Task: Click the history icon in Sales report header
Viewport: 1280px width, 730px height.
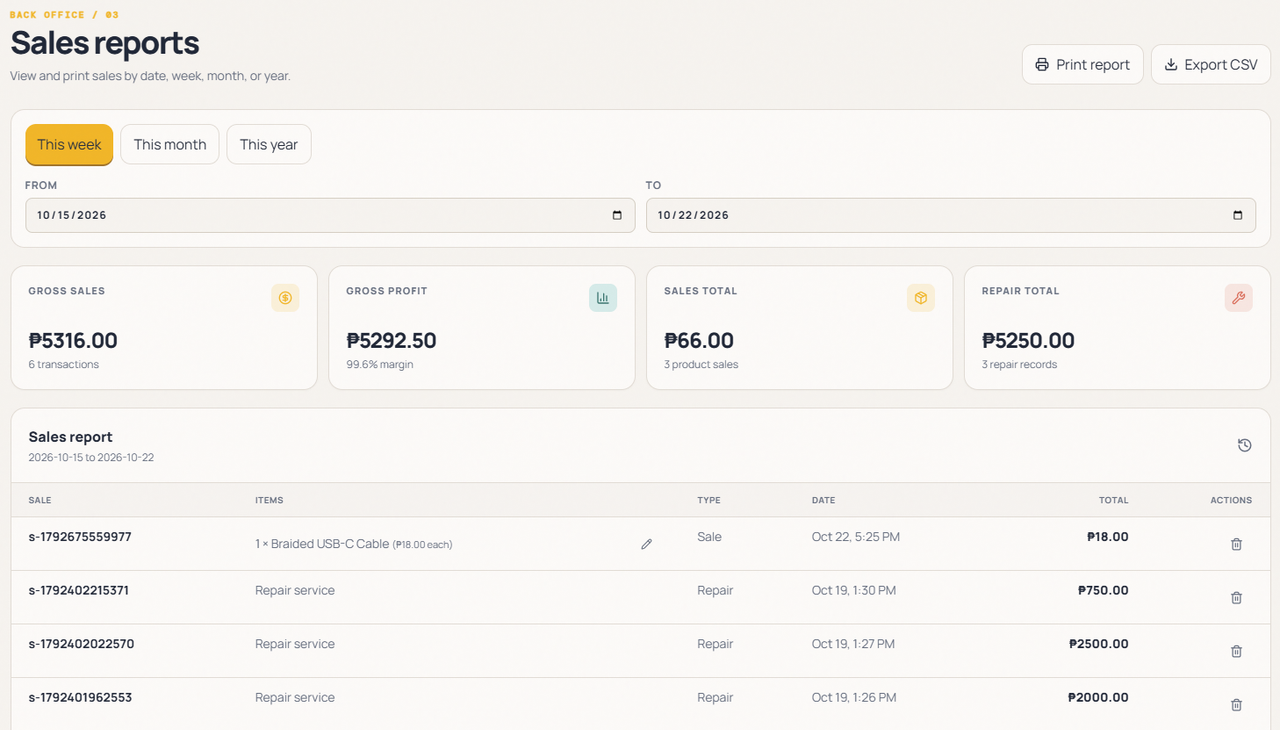Action: pyautogui.click(x=1244, y=446)
